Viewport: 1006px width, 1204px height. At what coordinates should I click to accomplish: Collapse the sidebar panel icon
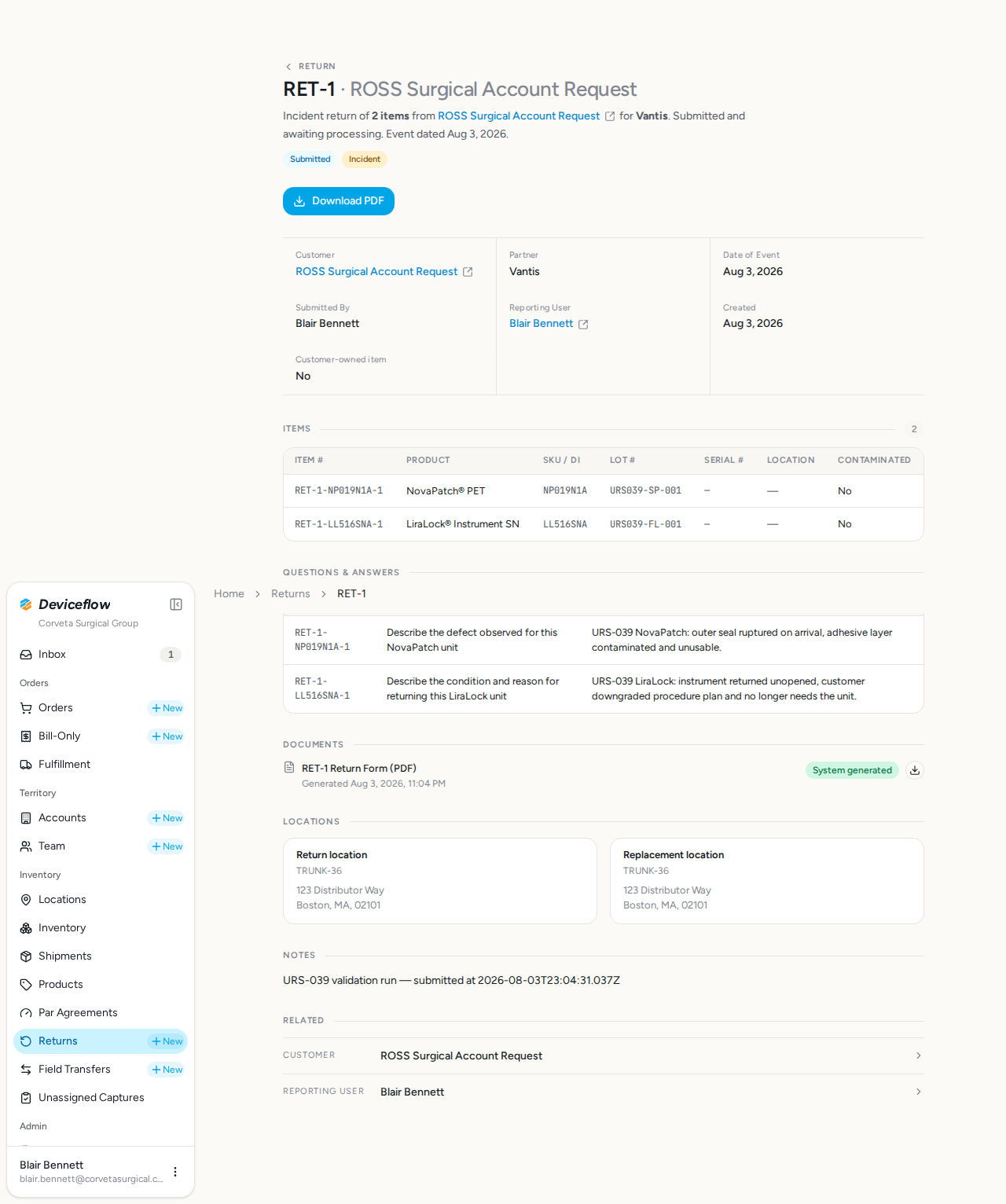(176, 604)
